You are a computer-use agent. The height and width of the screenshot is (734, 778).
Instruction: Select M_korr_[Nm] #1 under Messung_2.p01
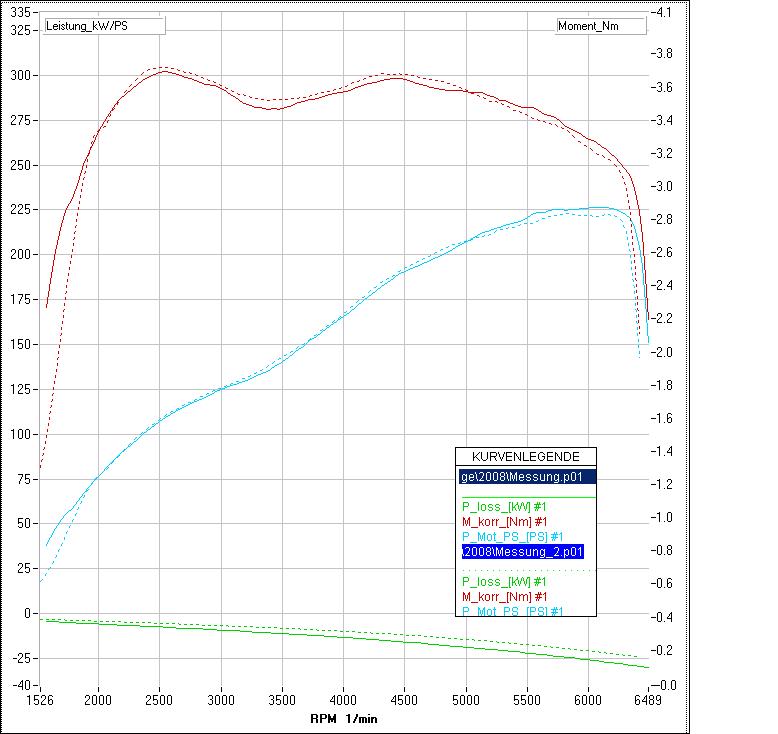(x=505, y=596)
